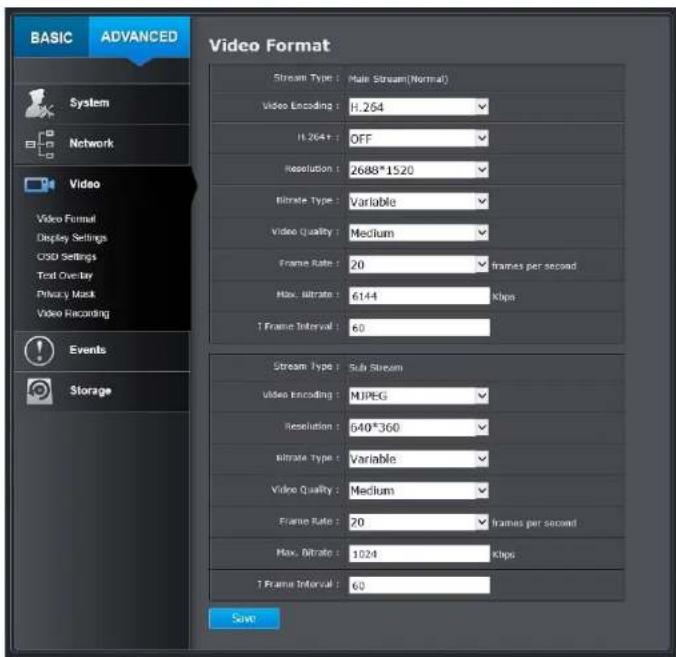The image size is (676, 657).
Task: Click the Video Format page heading
Action: pos(269,45)
